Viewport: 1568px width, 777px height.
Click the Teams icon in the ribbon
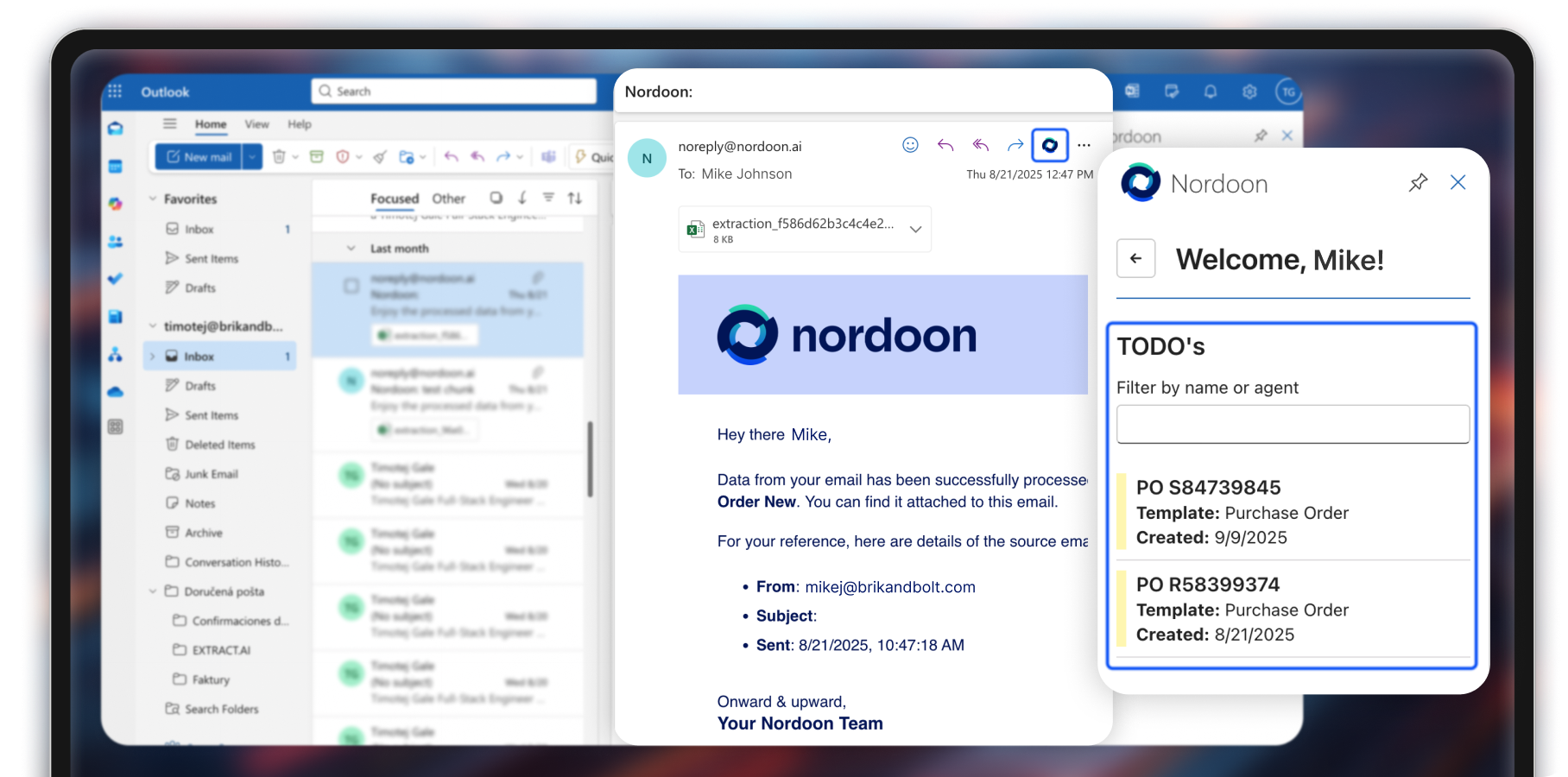click(548, 156)
